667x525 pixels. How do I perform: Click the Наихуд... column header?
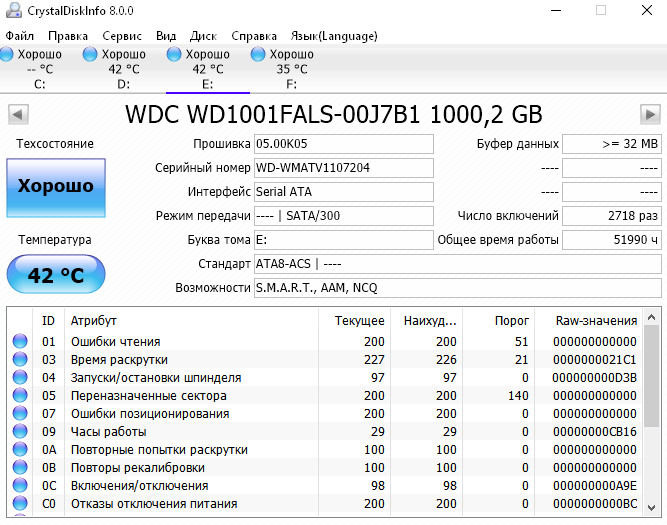[427, 320]
